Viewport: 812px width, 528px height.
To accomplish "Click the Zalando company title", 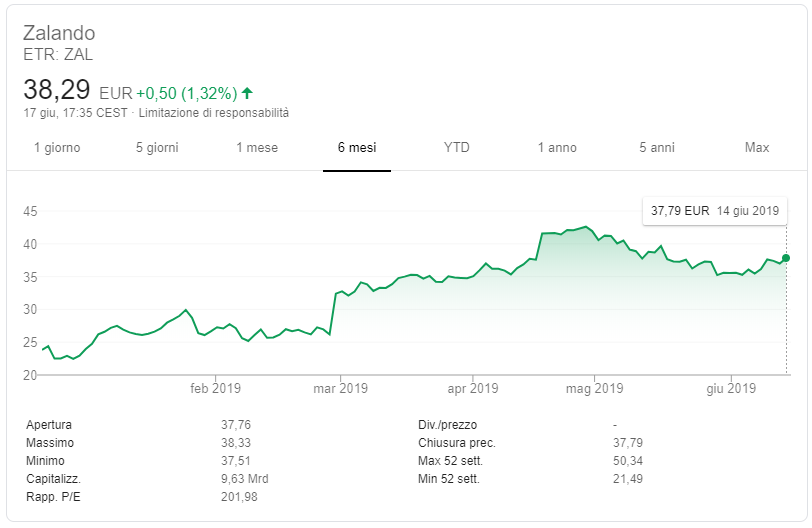I will click(x=59, y=33).
